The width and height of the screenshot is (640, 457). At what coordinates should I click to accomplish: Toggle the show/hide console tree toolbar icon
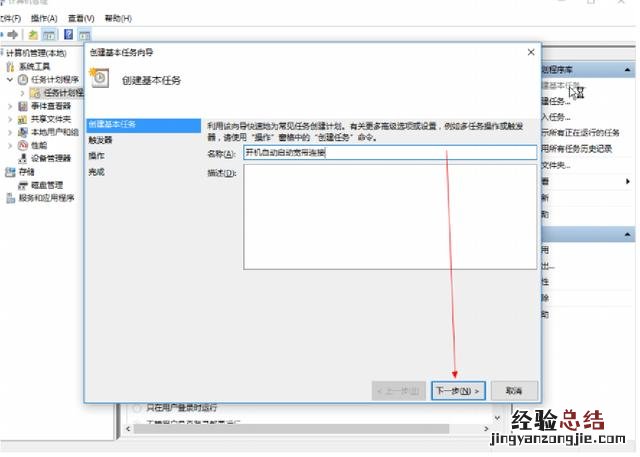[x=49, y=35]
